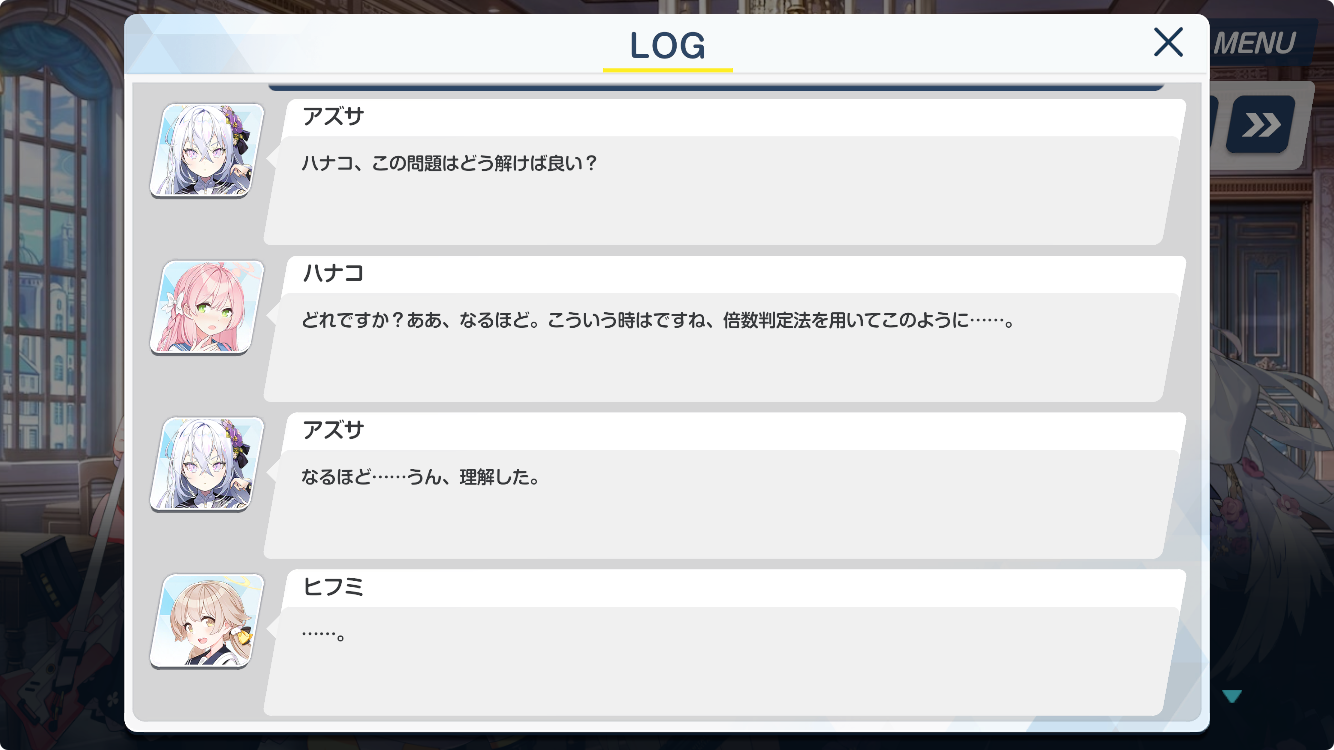
Task: Click the dark blue bar atop log list
Action: 716,86
